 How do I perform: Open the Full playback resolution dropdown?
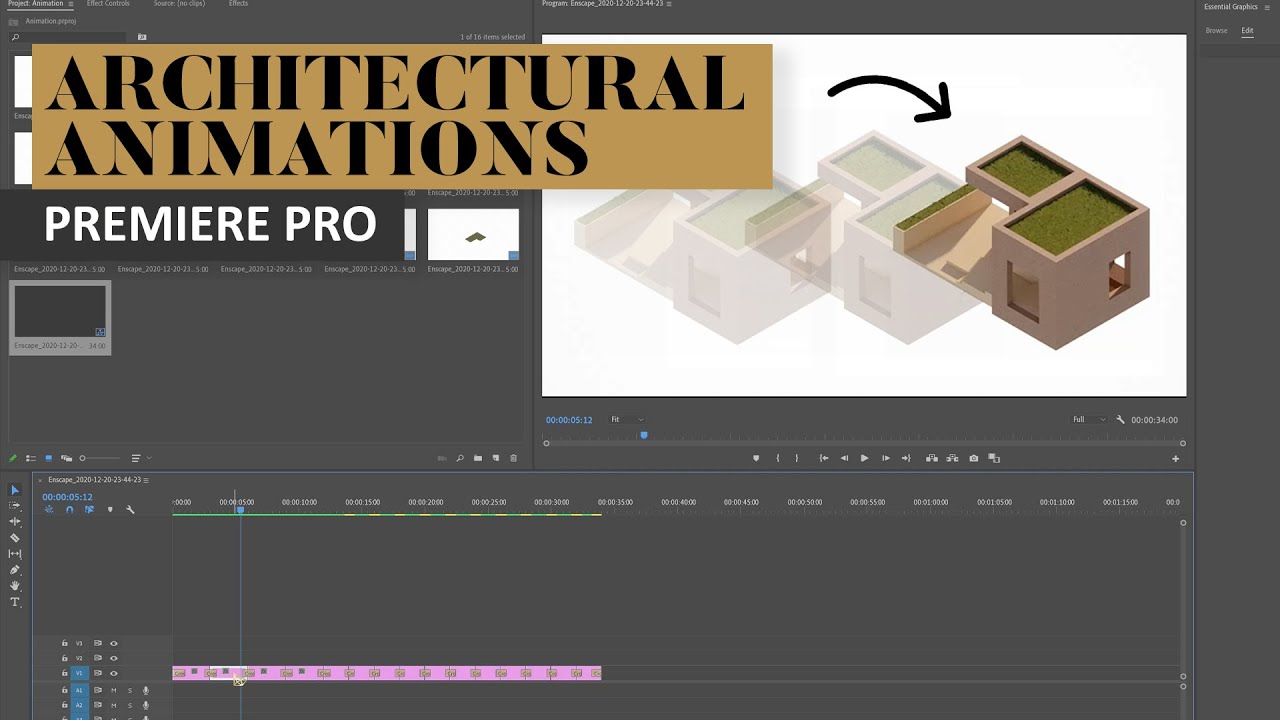[1089, 419]
